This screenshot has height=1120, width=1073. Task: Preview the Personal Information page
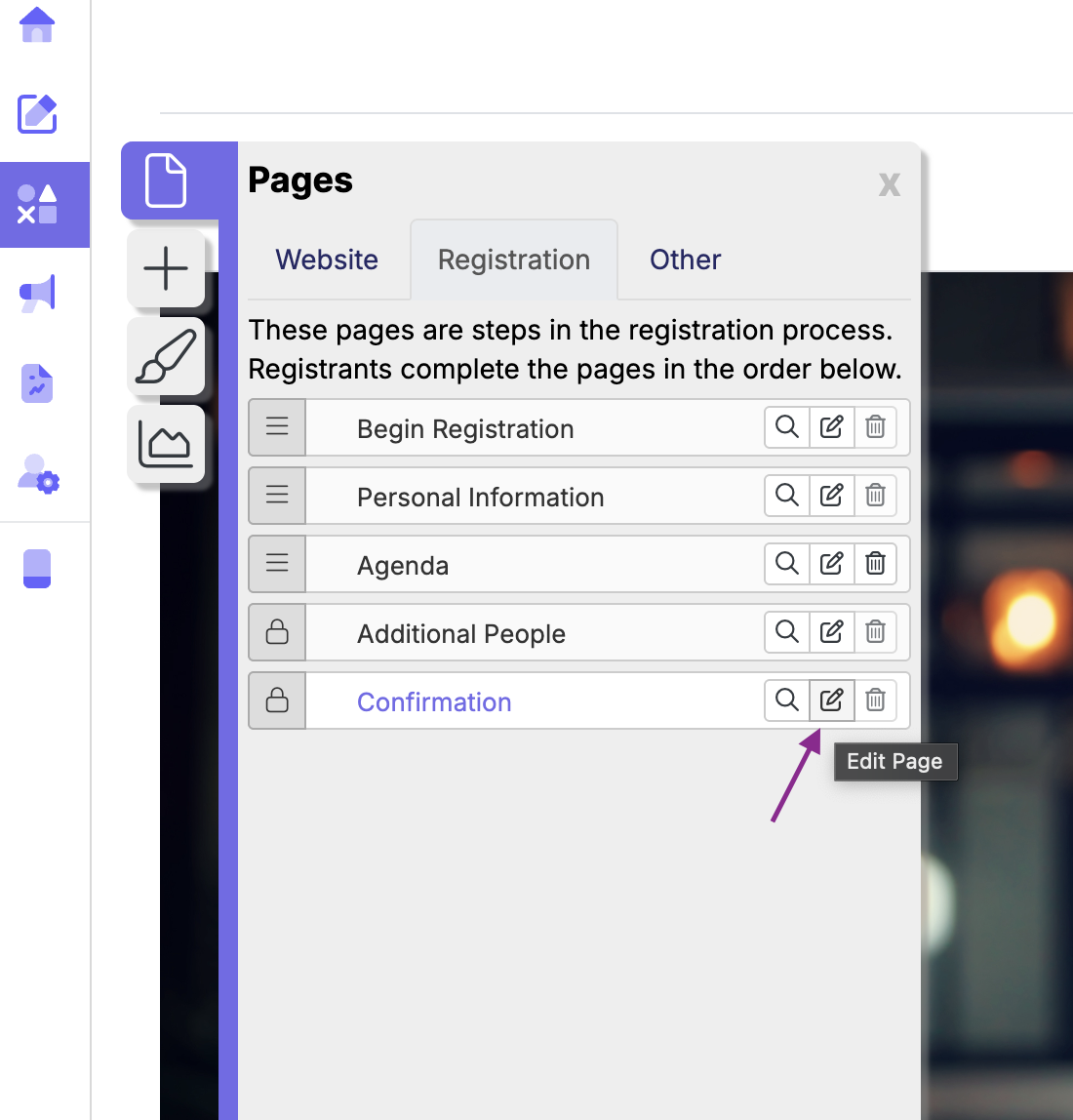(x=786, y=495)
